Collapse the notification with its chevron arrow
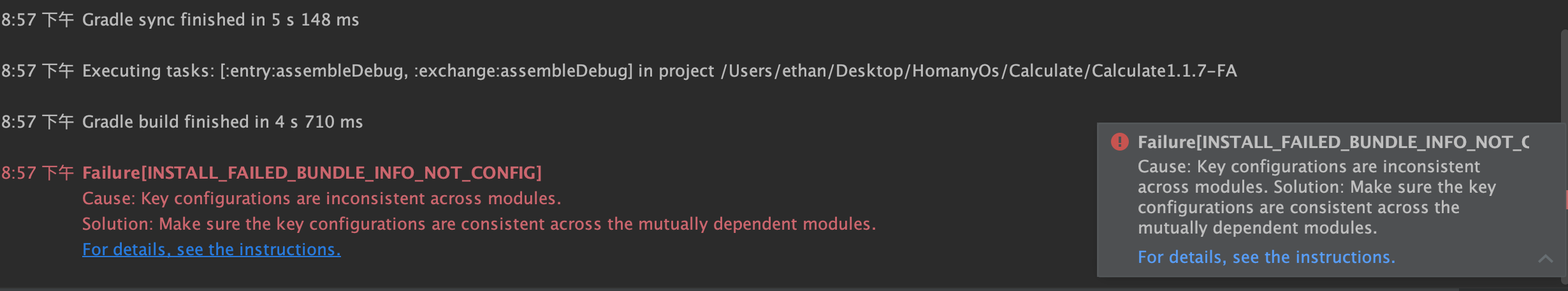This screenshot has width=1568, height=291. pyautogui.click(x=1545, y=258)
